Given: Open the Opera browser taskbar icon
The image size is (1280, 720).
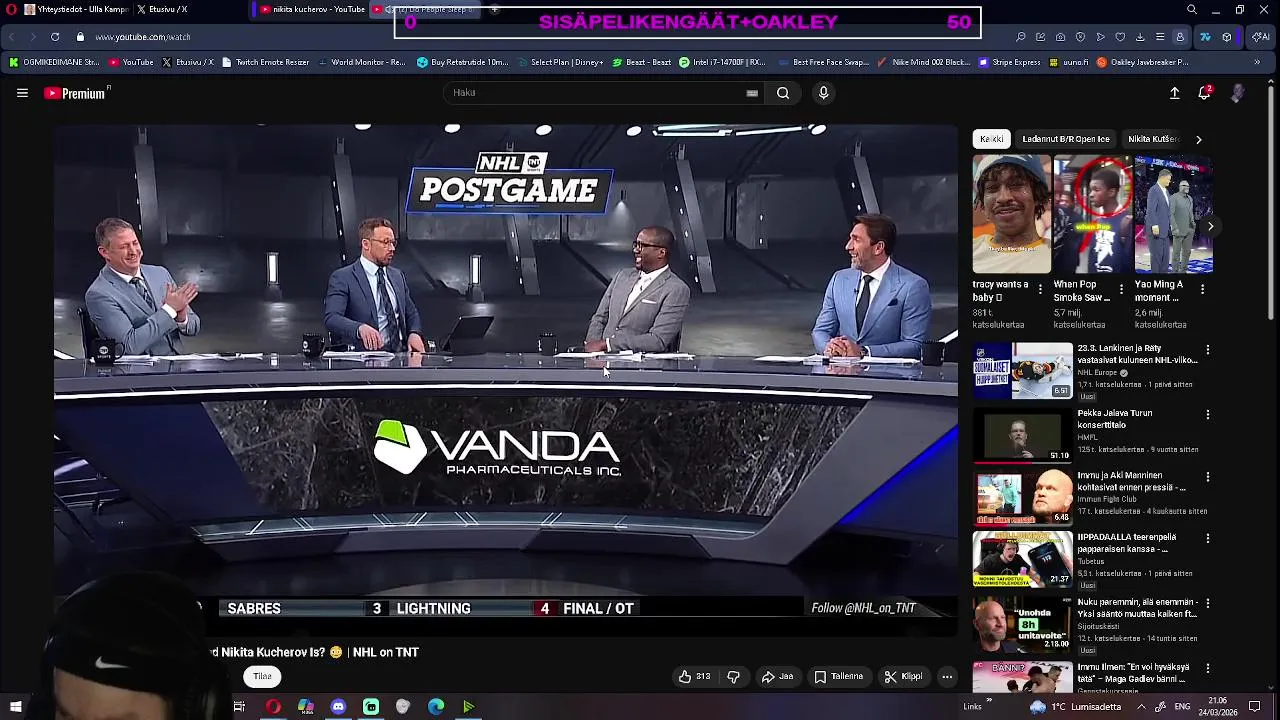Looking at the screenshot, I should (x=273, y=707).
